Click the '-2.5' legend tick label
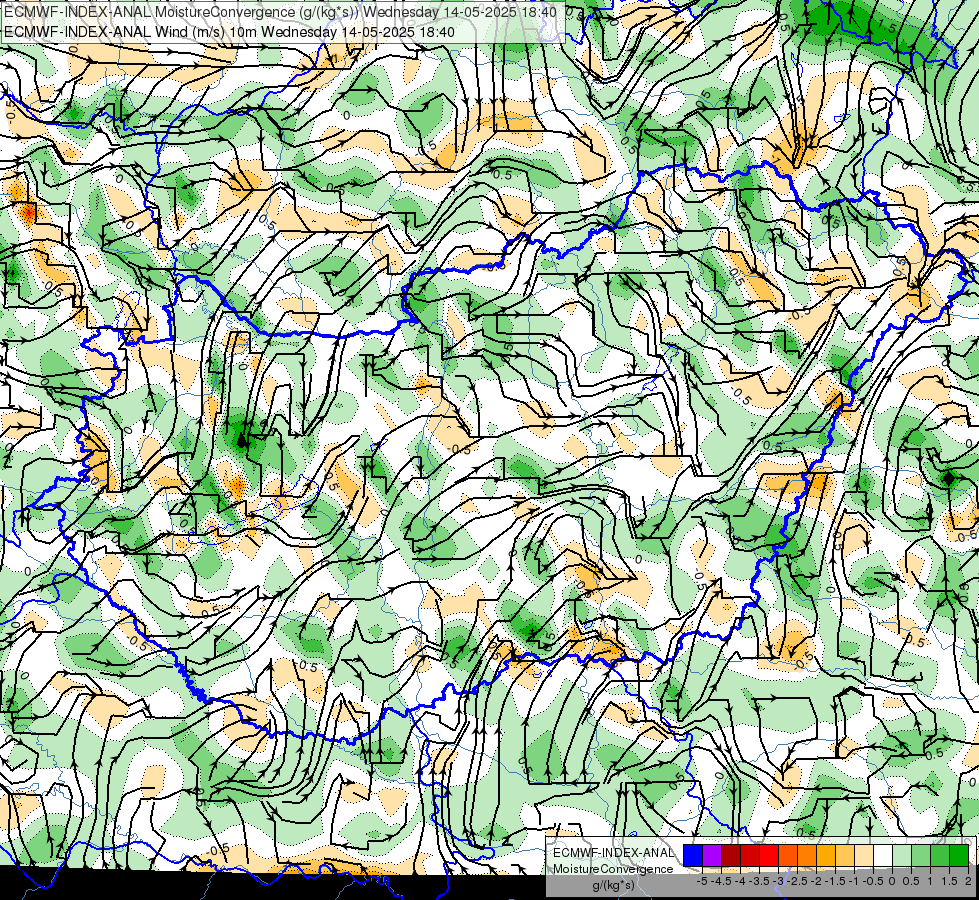 (797, 881)
